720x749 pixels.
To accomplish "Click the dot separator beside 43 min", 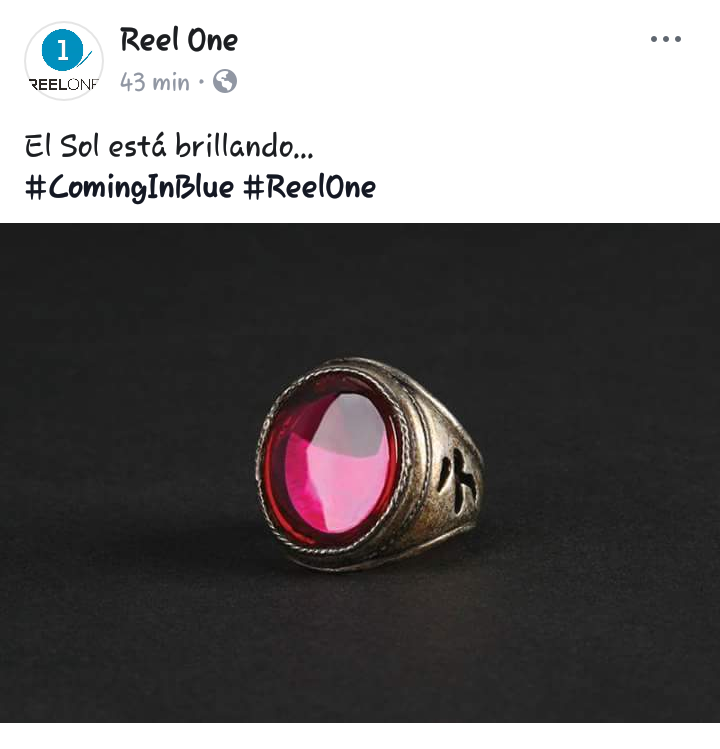I will (202, 82).
